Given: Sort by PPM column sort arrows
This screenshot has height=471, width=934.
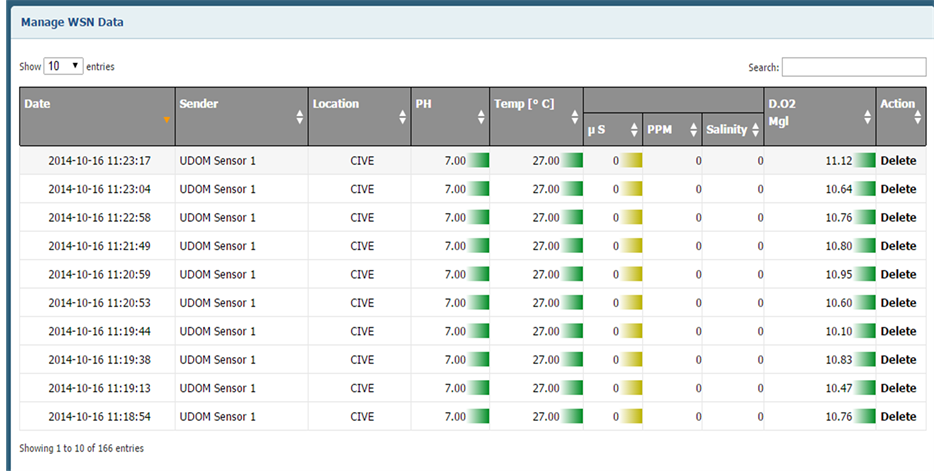Looking at the screenshot, I should (x=693, y=129).
